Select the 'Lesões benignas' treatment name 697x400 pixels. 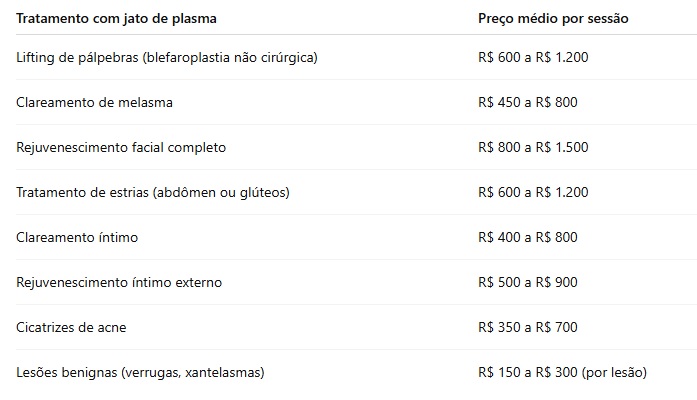(66, 372)
